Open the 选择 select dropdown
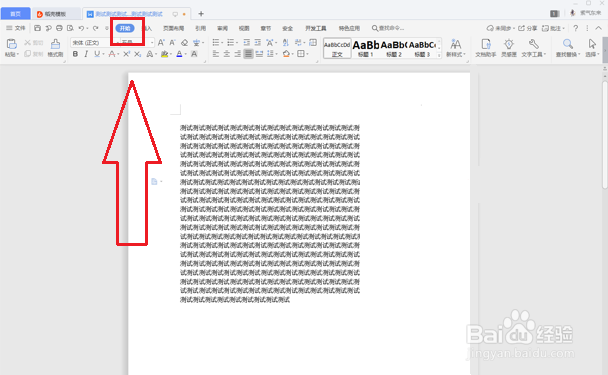Image resolution: width=608 pixels, height=375 pixels. point(592,48)
